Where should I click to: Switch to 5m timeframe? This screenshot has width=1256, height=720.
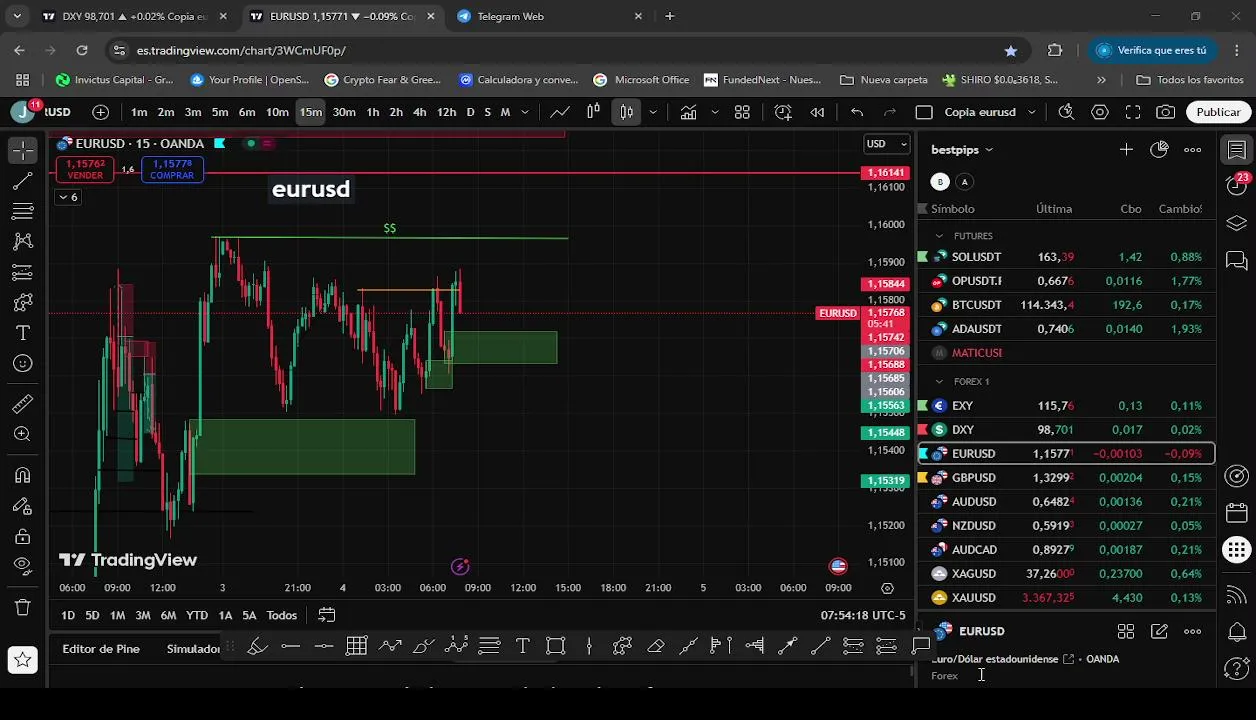(x=220, y=112)
